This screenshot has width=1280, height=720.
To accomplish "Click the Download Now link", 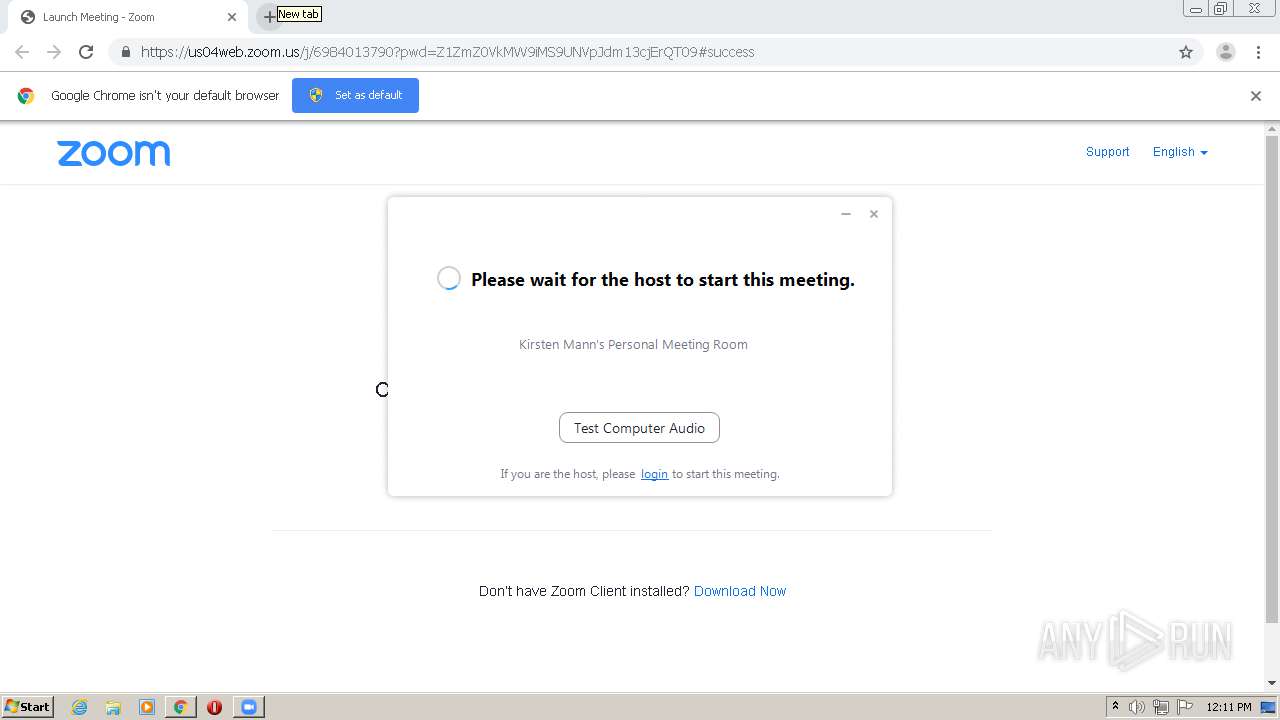I will 740,591.
